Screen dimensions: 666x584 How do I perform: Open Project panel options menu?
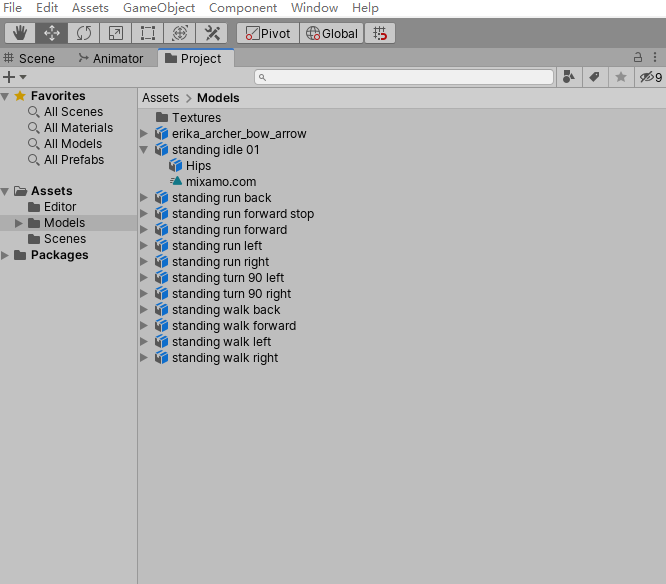click(x=655, y=57)
